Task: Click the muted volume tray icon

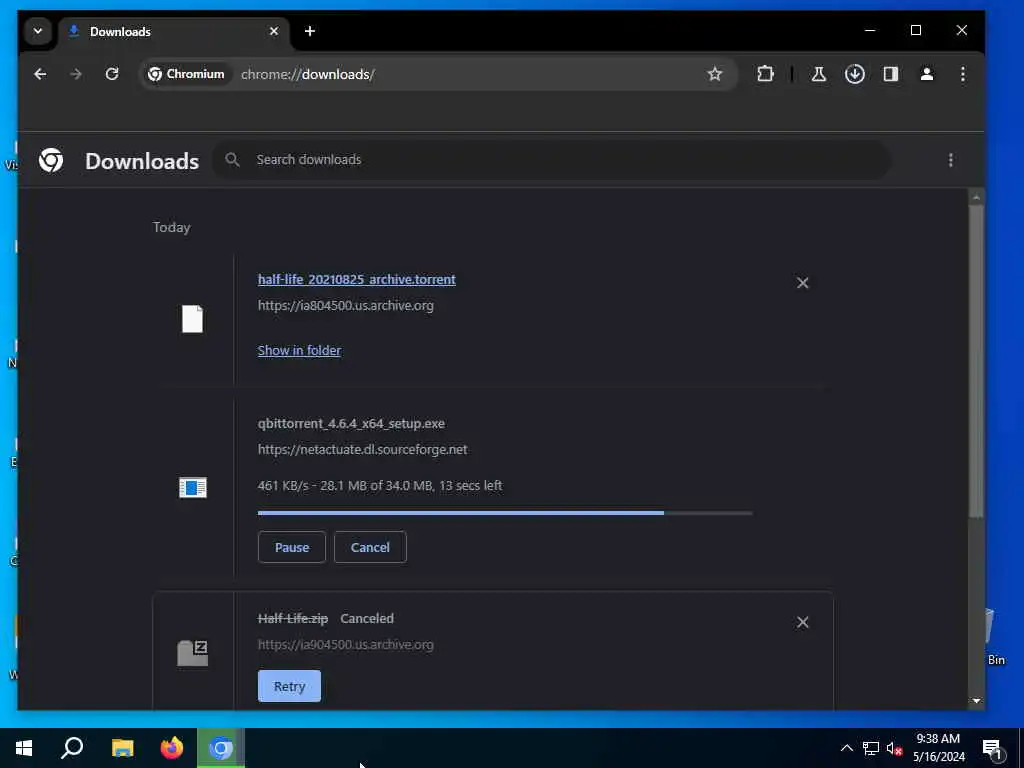Action: [894, 748]
